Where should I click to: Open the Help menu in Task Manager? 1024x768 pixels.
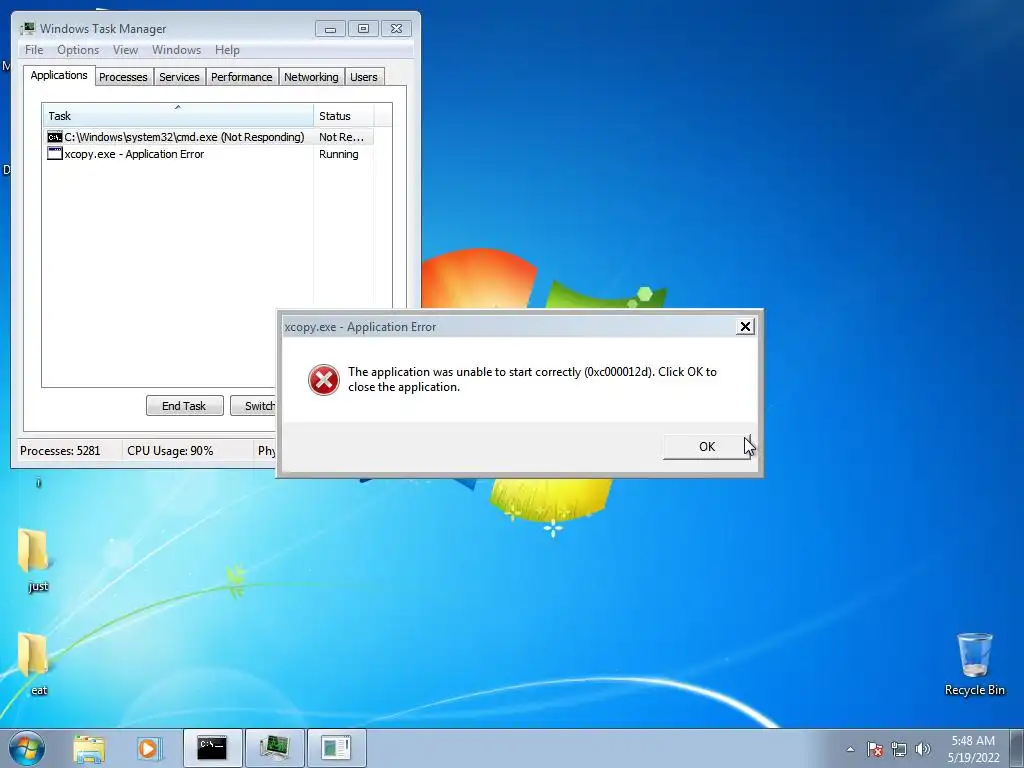tap(227, 50)
